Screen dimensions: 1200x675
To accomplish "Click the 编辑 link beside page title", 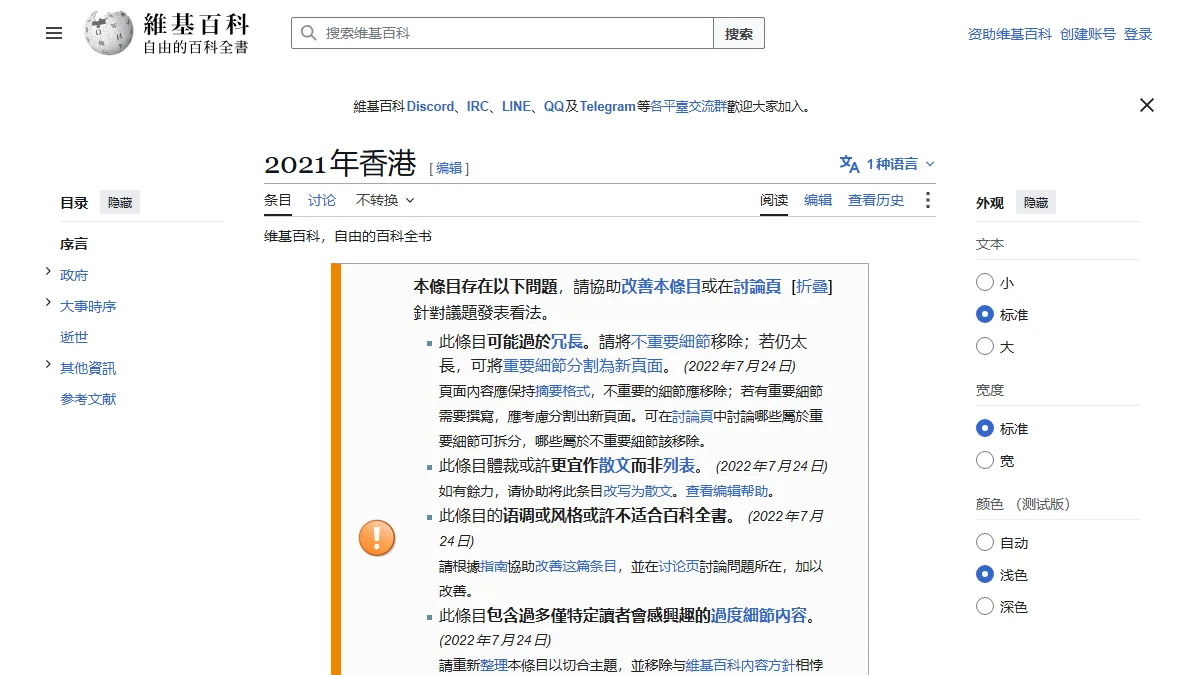I will pos(449,168).
